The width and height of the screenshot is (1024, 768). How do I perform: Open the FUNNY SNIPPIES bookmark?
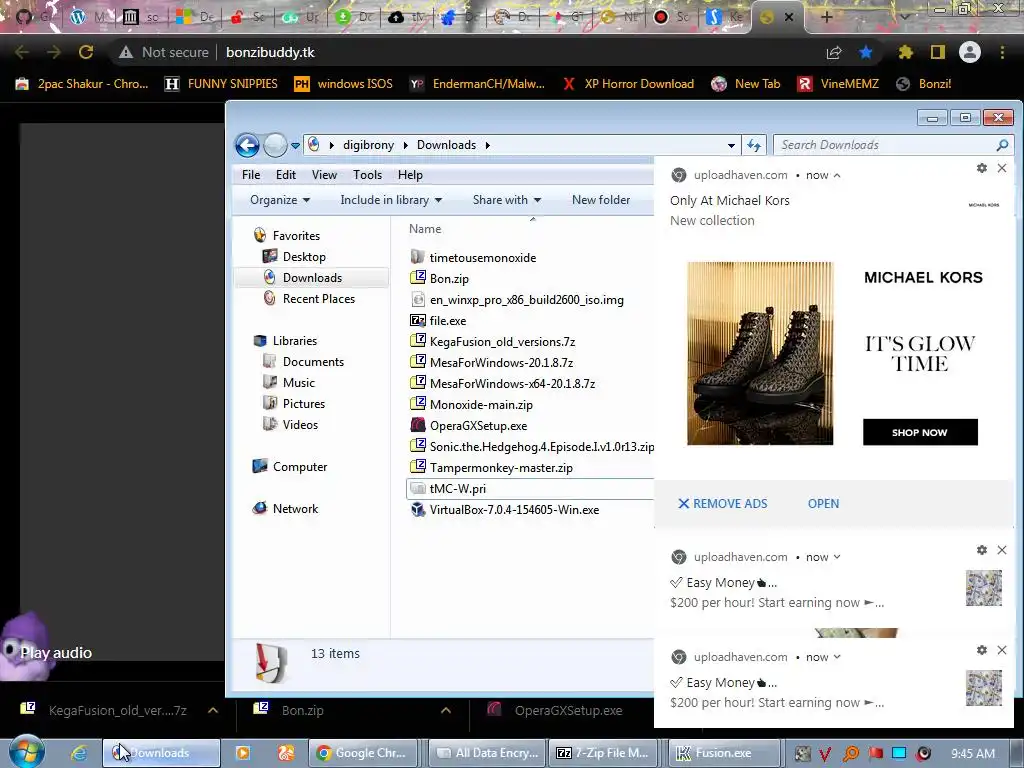(221, 84)
